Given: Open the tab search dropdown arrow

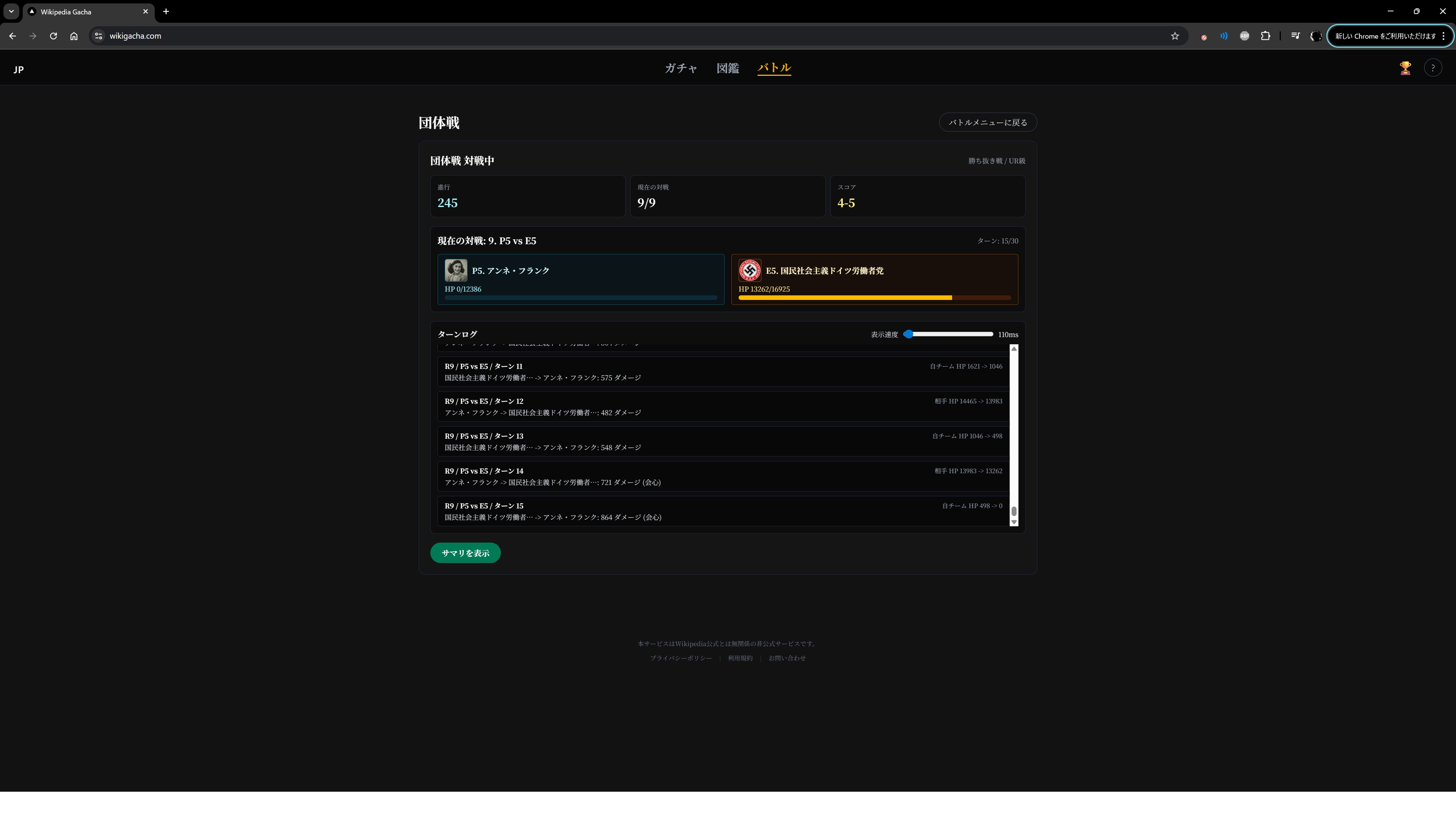Looking at the screenshot, I should [x=11, y=11].
